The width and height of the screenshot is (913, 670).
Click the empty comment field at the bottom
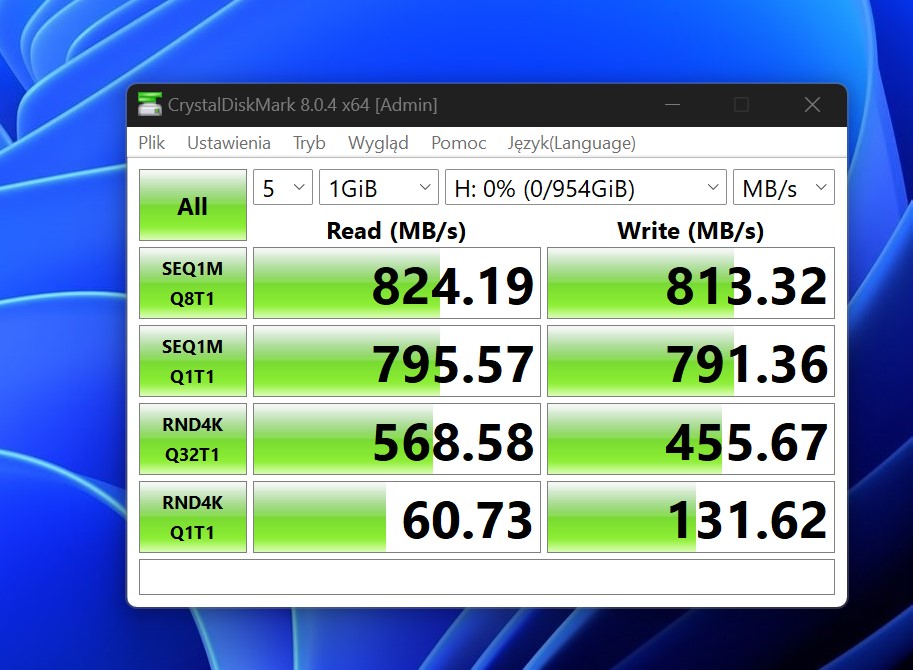tap(487, 577)
